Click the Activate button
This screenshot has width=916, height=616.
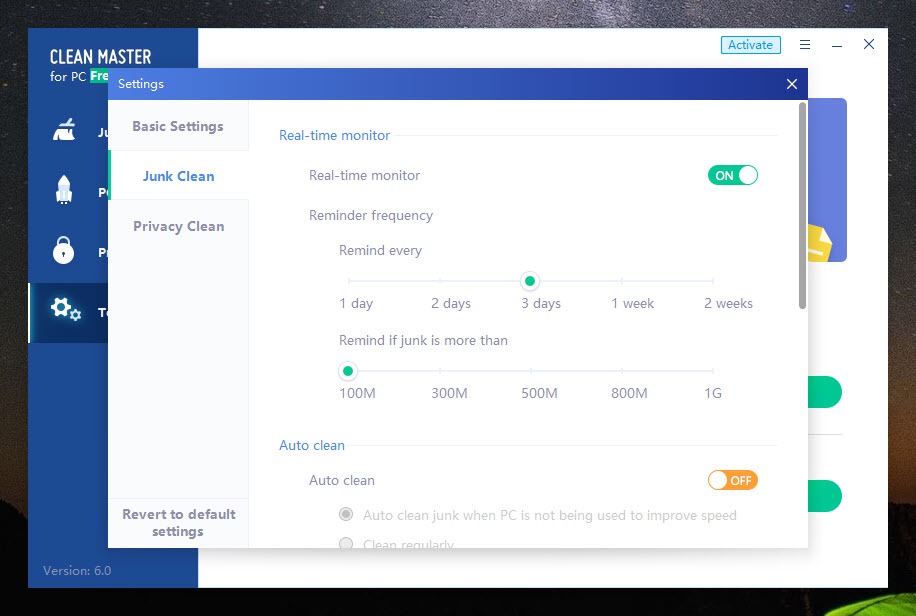tap(750, 45)
